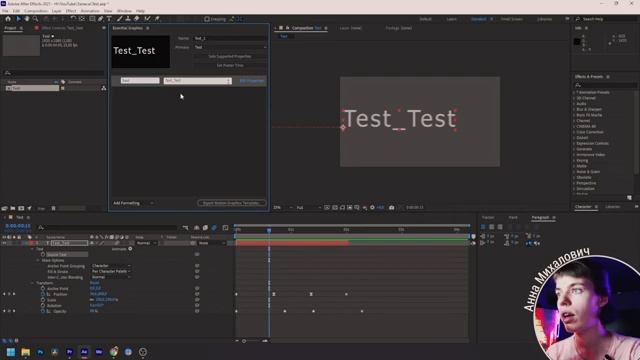The height and width of the screenshot is (360, 640).
Task: Toggle Anchor Point stopwatch
Action: [43, 288]
